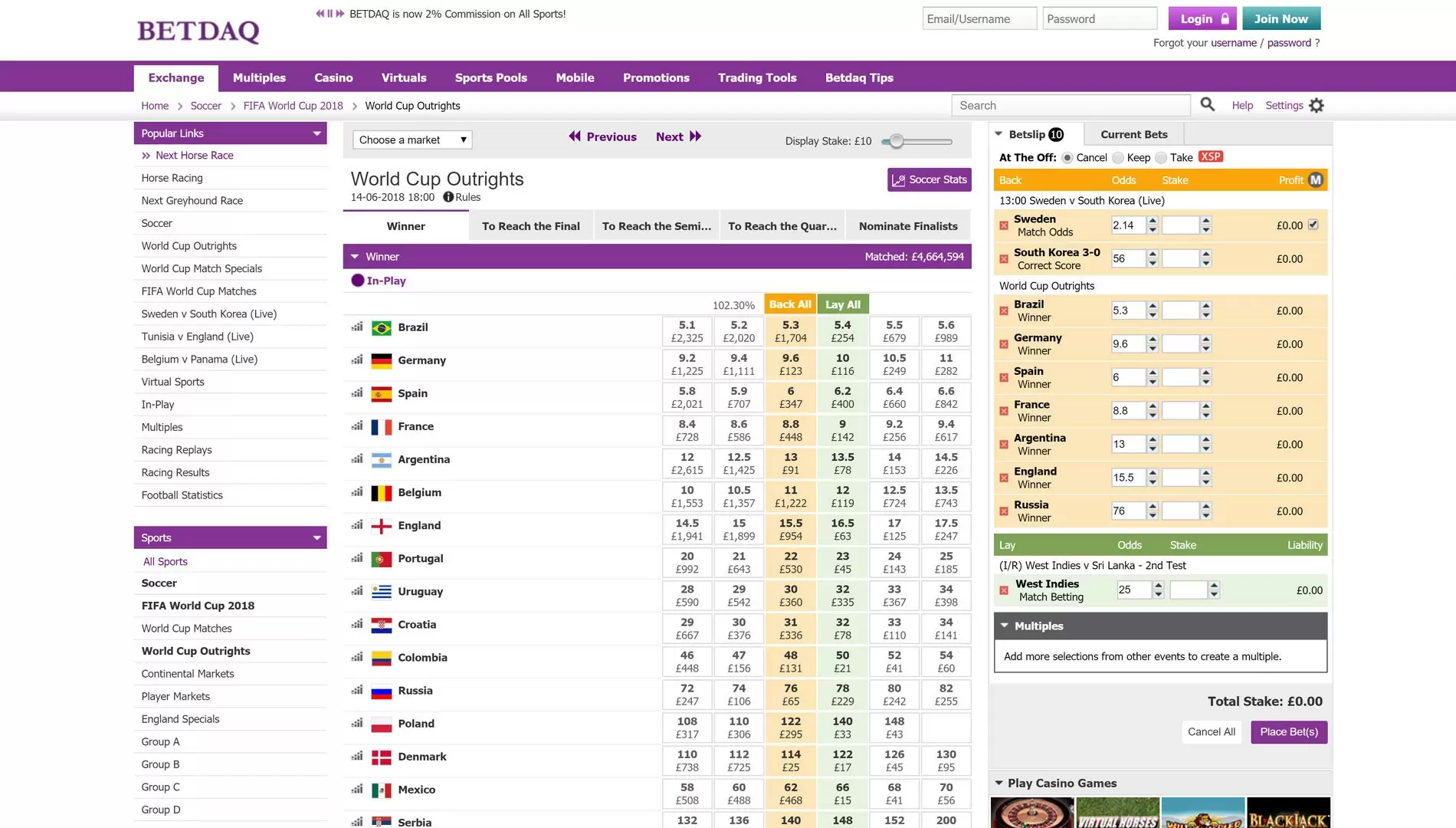
Task: Collapse the Winner market section
Action: tap(355, 257)
